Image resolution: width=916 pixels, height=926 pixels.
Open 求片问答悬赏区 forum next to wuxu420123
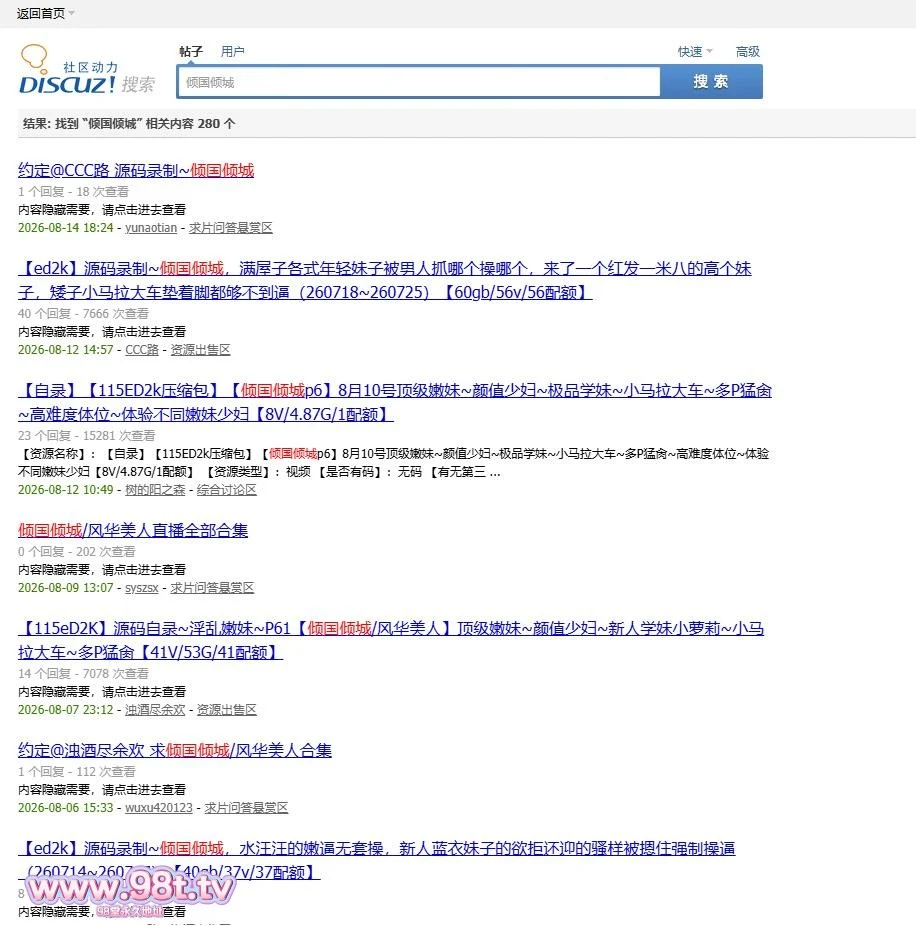click(x=246, y=808)
